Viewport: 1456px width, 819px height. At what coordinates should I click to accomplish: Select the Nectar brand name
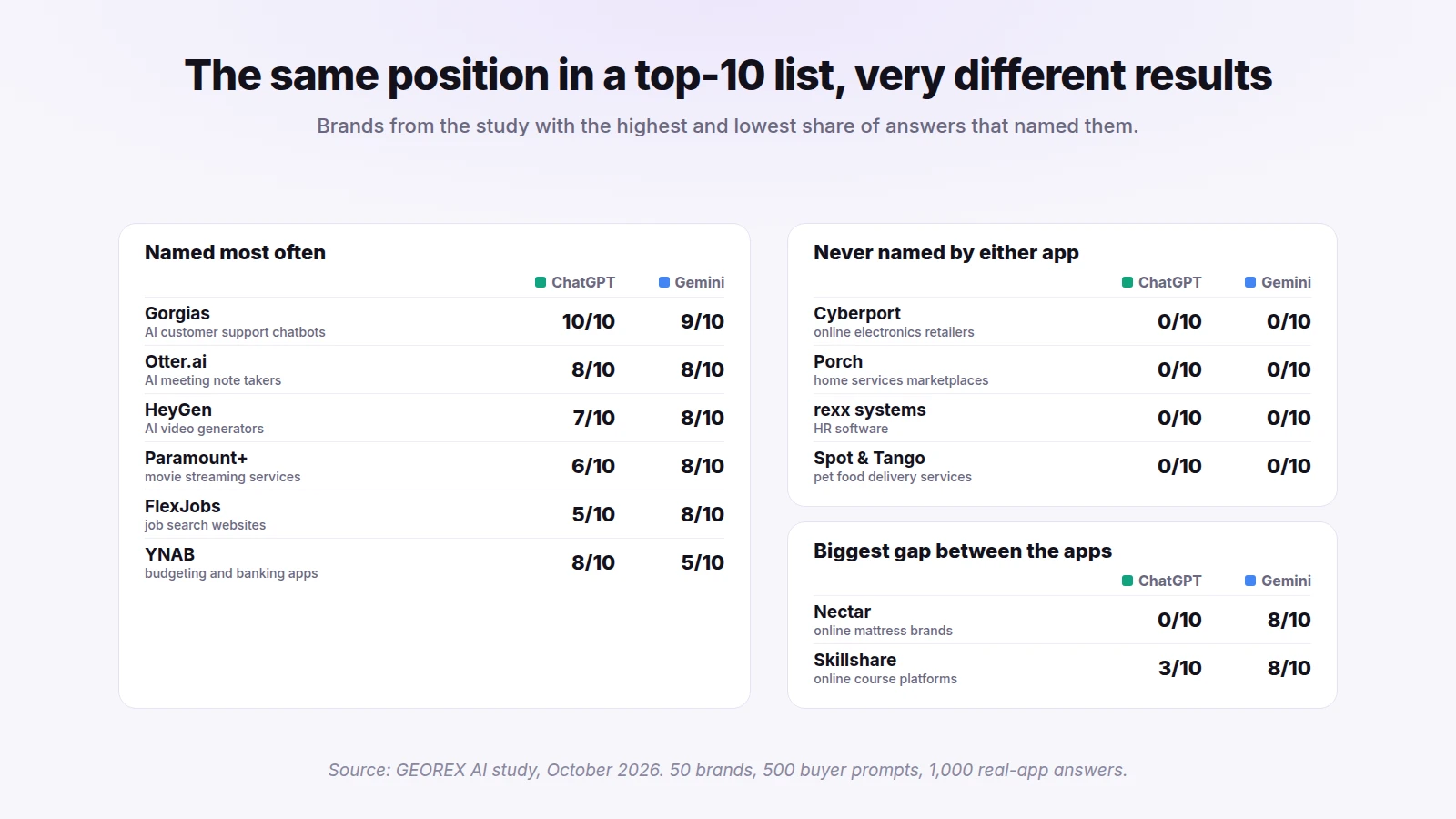(x=843, y=612)
